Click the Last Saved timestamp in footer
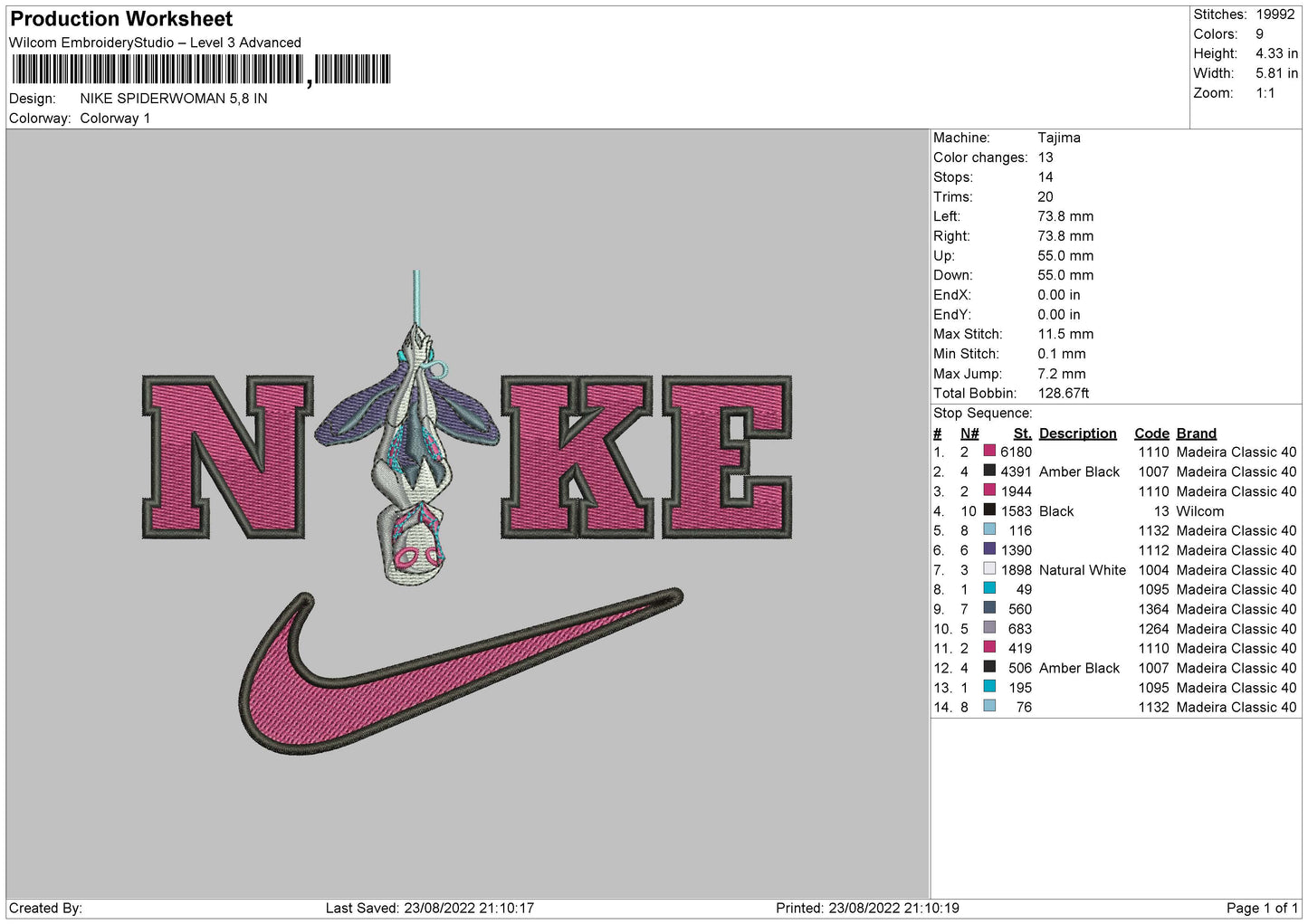Screen dimensions: 1308x924 click(x=430, y=908)
